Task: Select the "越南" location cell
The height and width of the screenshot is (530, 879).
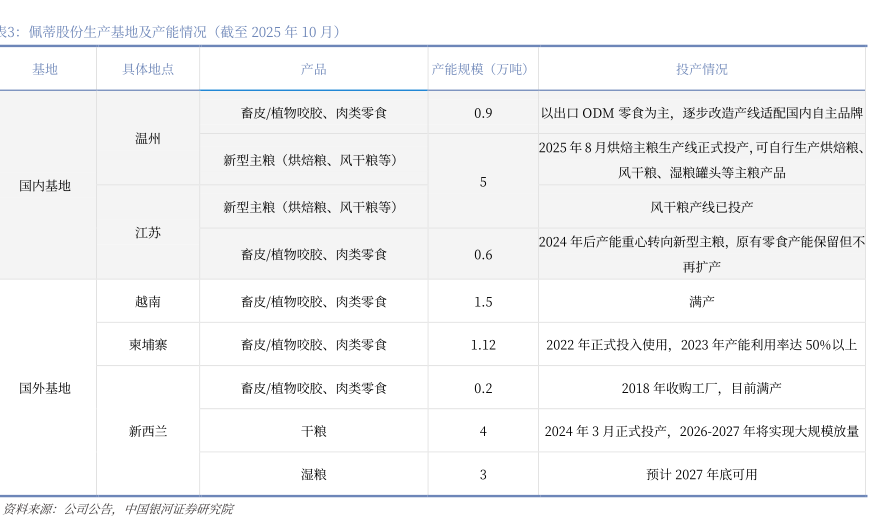Action: click(x=148, y=301)
